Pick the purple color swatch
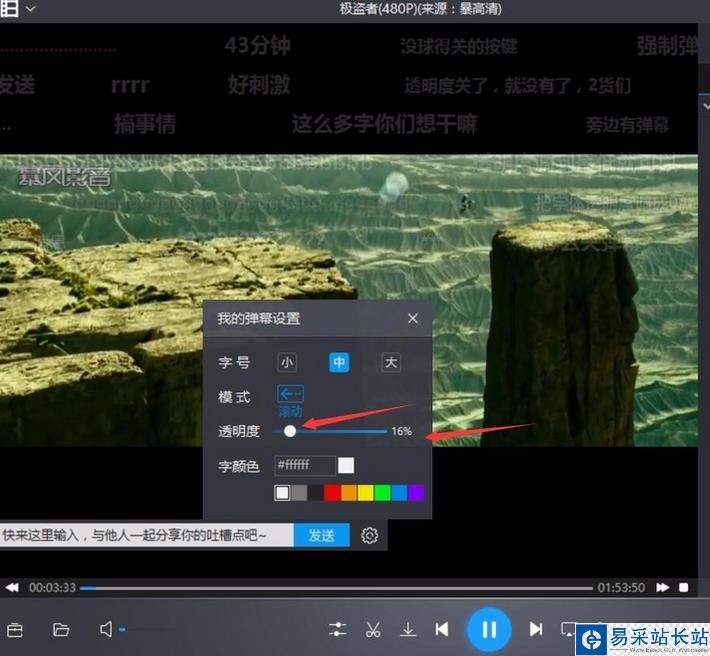Viewport: 710px width, 656px height. 416,493
